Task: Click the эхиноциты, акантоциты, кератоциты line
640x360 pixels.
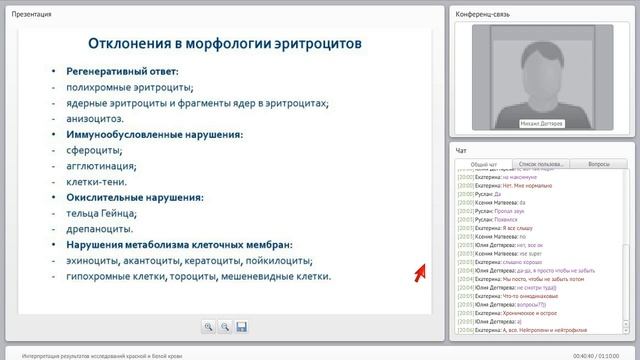Action: click(x=189, y=261)
